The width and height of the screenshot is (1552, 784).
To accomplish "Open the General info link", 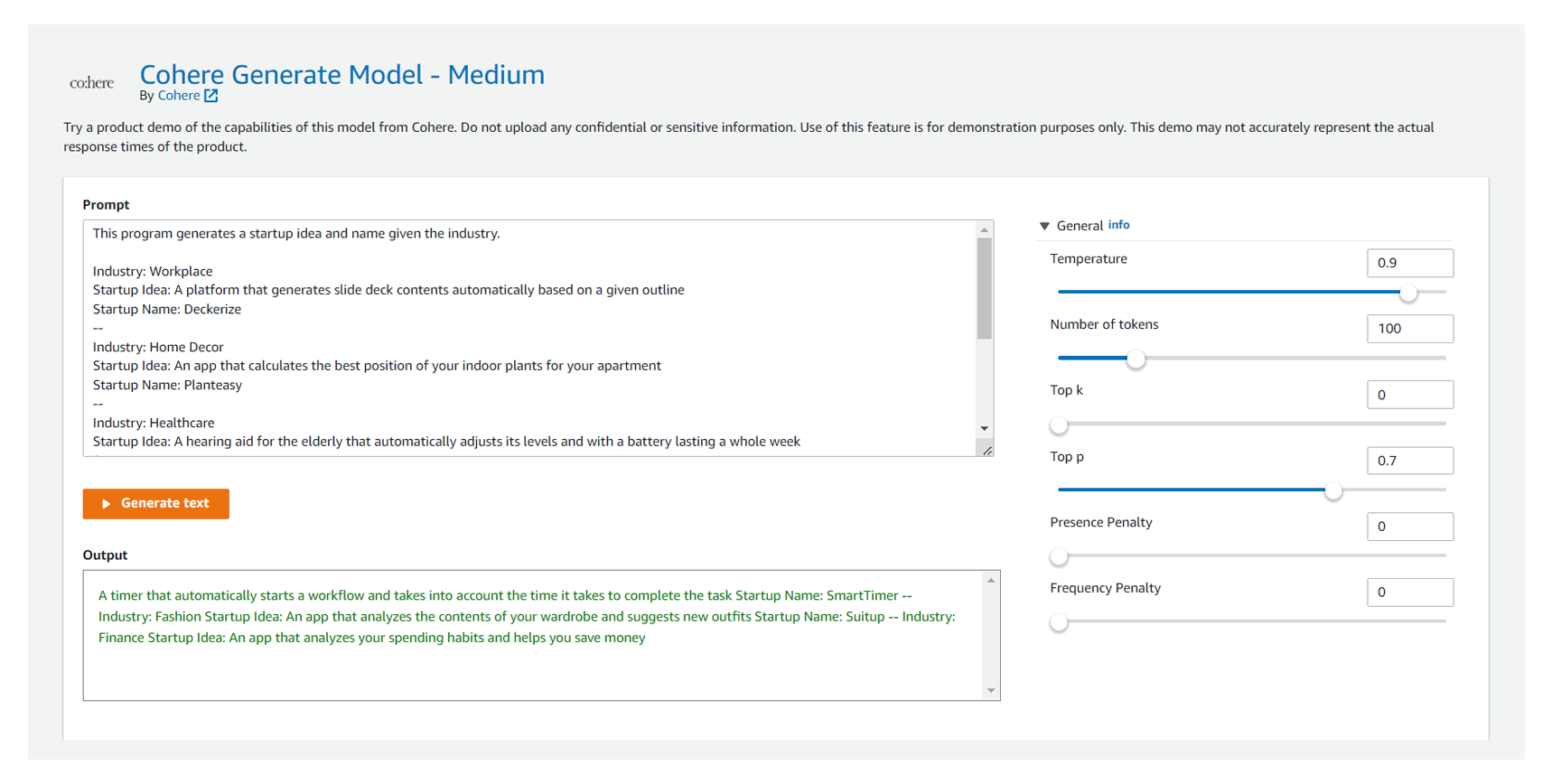I will (x=1118, y=225).
